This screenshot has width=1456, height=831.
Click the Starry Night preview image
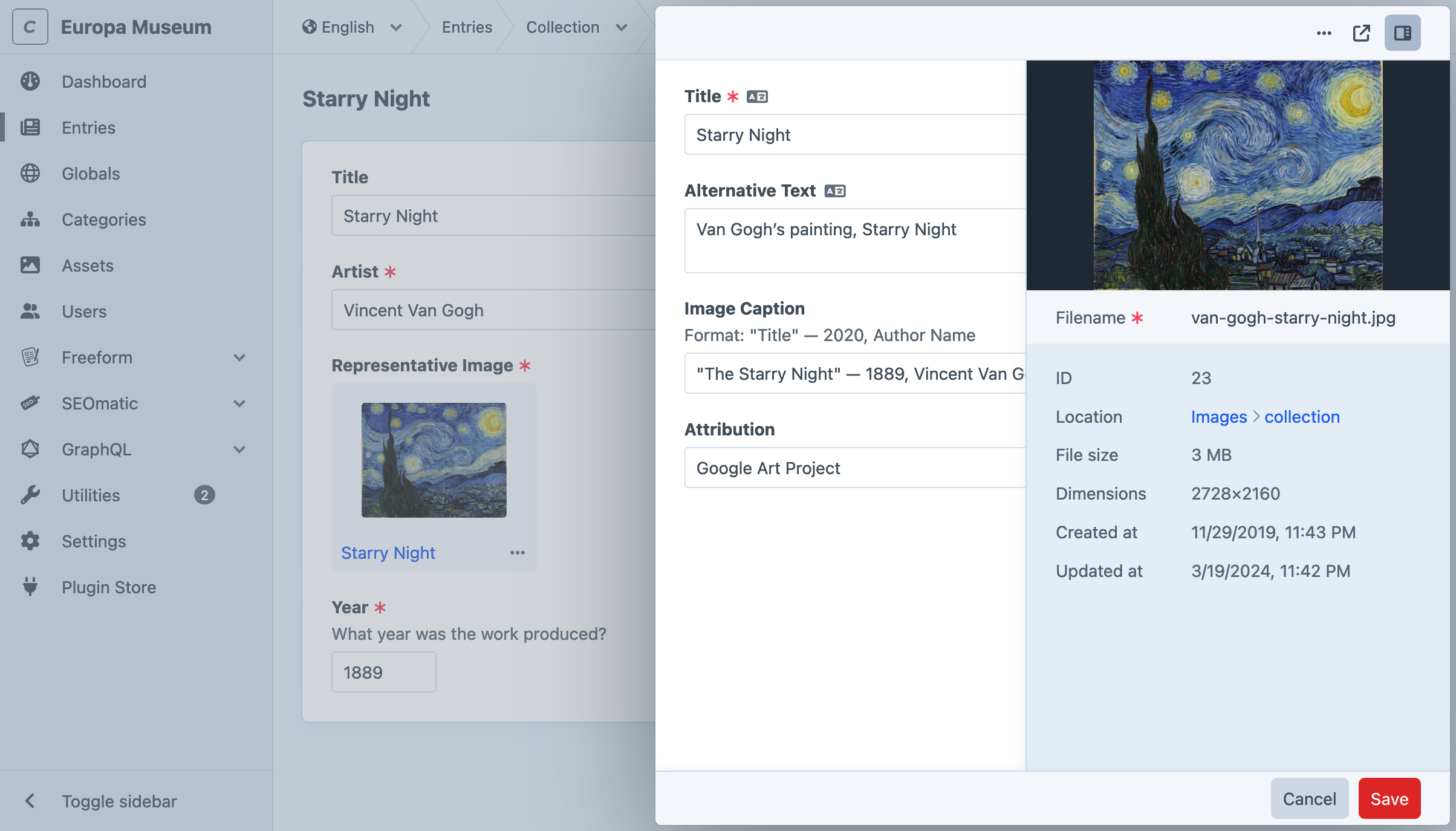[1238, 175]
